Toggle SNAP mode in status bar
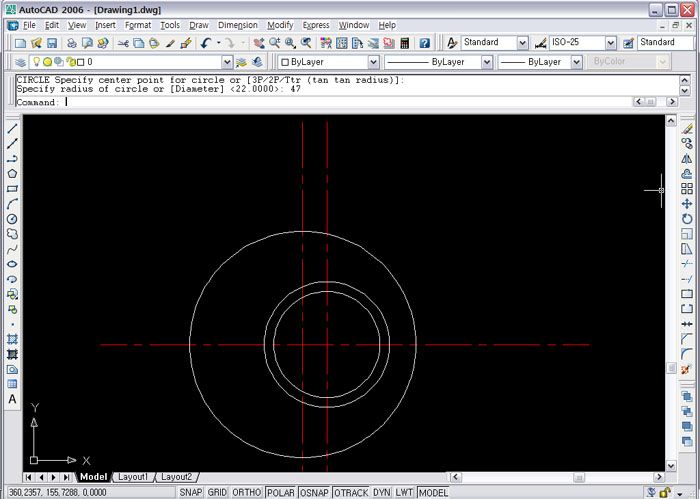Viewport: 700px width, 499px height. (191, 492)
